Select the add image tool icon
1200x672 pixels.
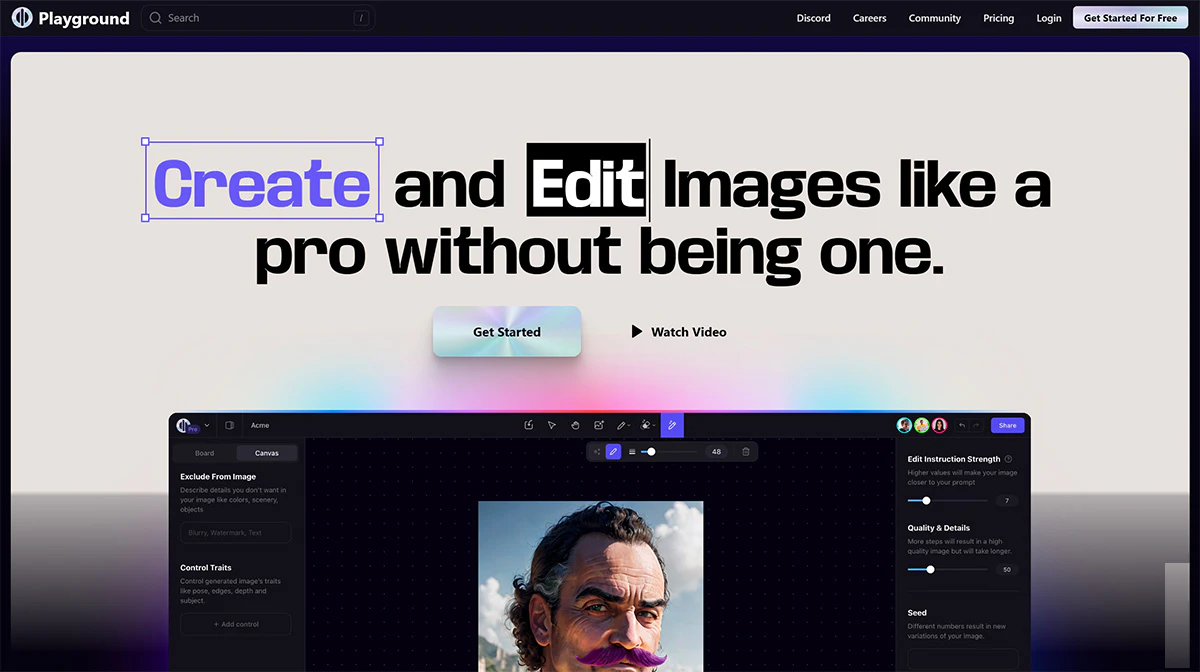tap(599, 425)
